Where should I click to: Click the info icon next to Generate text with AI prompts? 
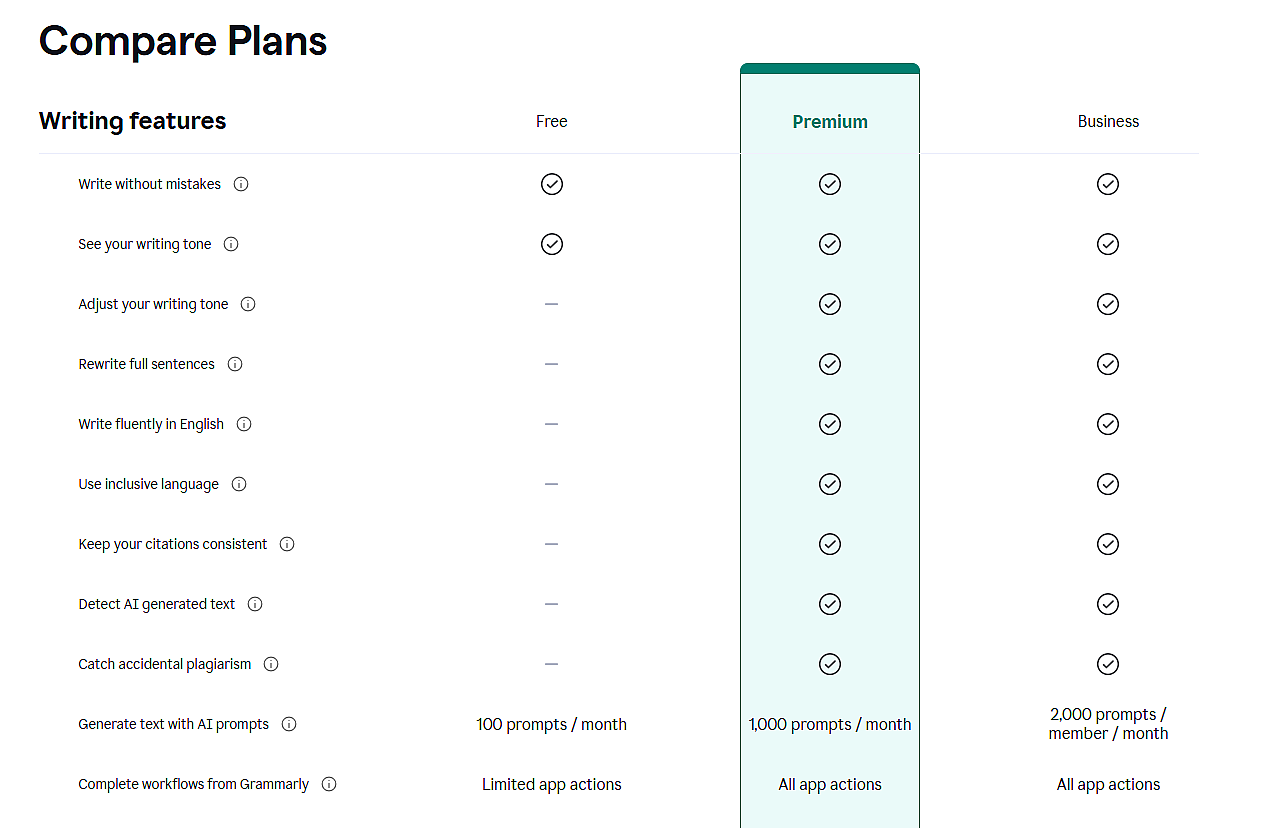point(288,724)
